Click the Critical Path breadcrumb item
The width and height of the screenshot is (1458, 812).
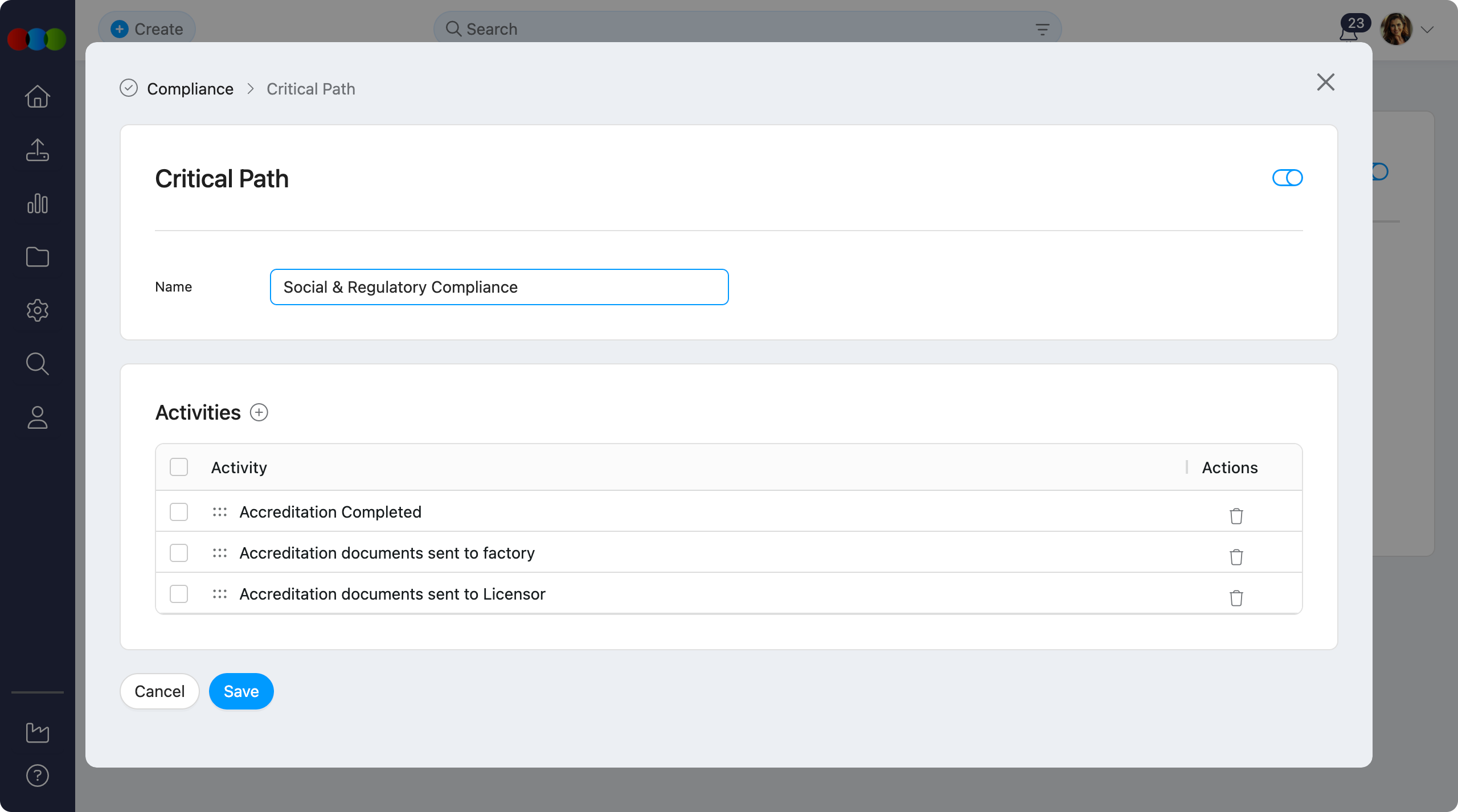pos(311,89)
